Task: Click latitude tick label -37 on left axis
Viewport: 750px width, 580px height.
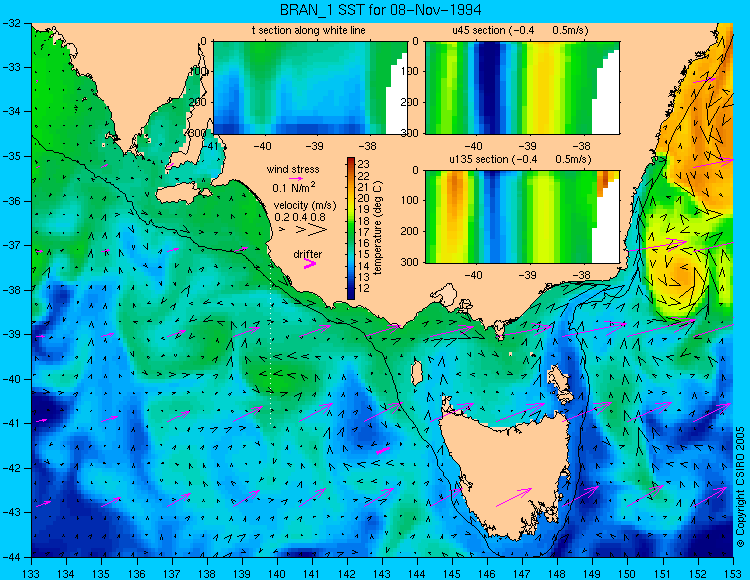Action: click(11, 245)
